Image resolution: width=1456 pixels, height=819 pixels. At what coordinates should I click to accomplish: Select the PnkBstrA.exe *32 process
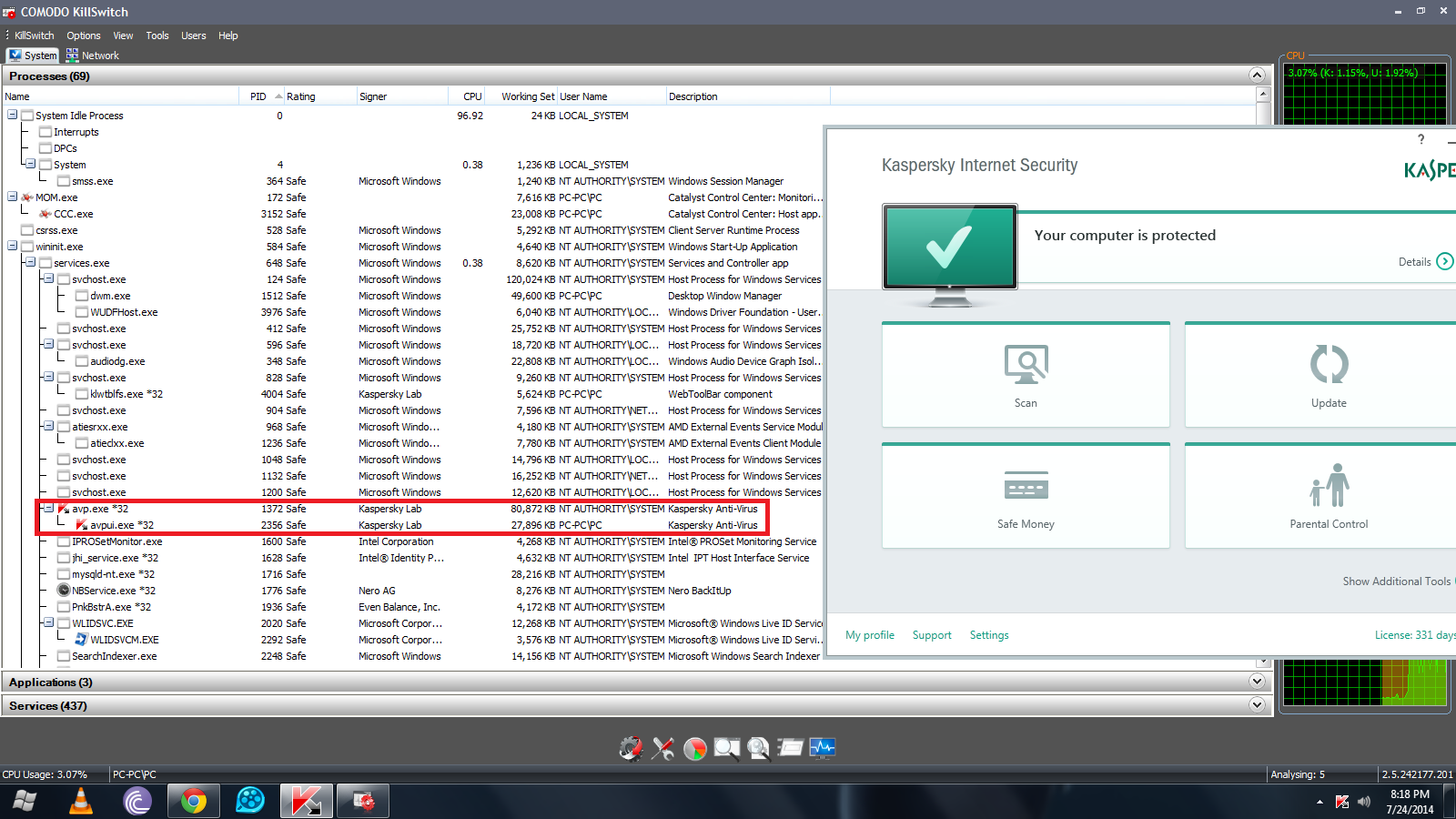point(411,607)
